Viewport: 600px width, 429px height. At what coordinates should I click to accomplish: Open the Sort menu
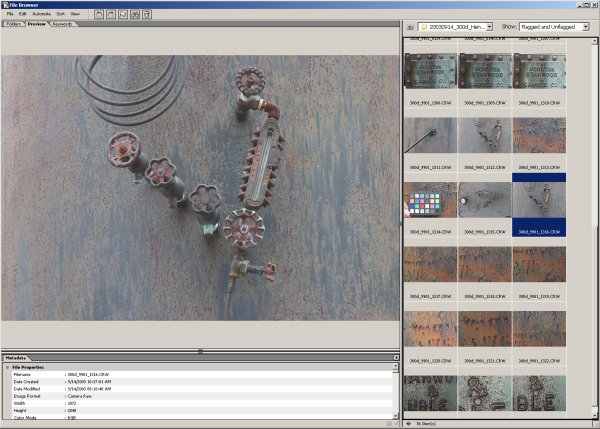pos(60,14)
